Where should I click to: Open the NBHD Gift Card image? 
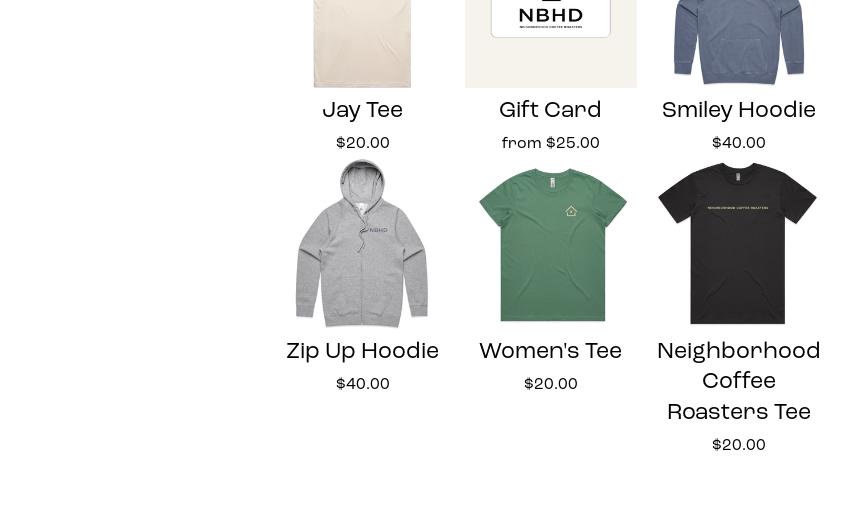click(x=550, y=44)
